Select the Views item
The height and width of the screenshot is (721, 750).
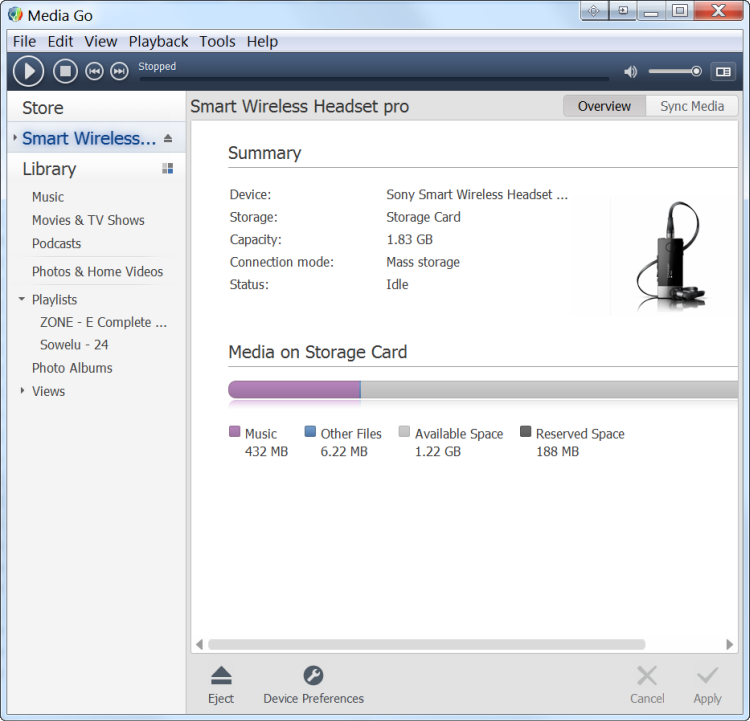click(x=48, y=391)
